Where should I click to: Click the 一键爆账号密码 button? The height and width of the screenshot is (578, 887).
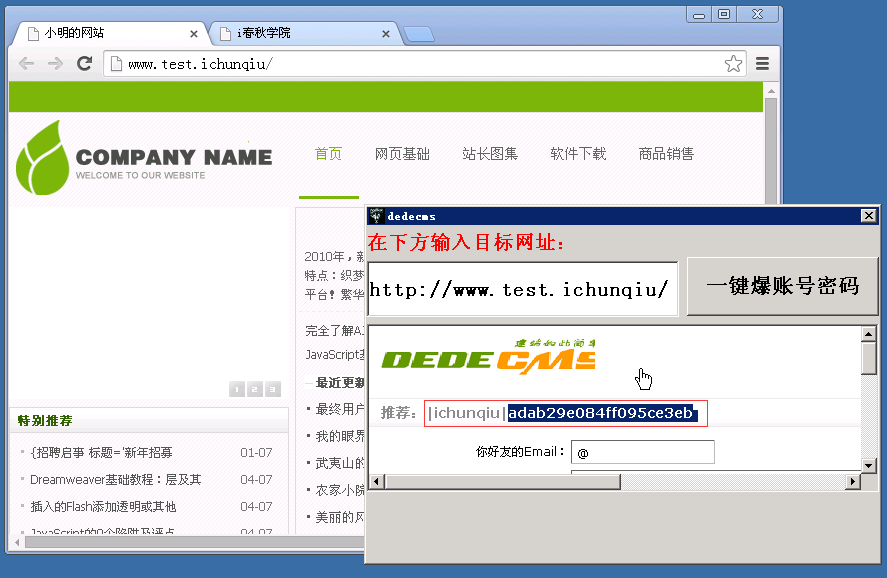782,286
